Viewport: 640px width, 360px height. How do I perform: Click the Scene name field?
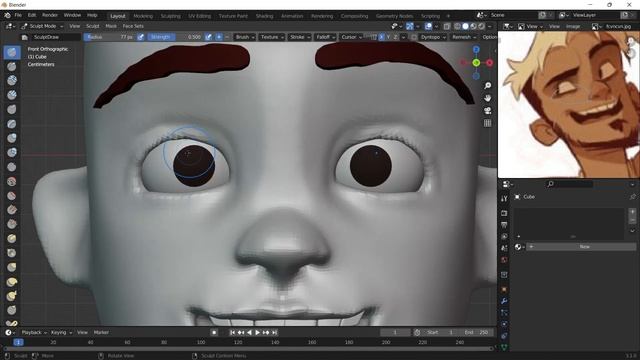[x=512, y=15]
